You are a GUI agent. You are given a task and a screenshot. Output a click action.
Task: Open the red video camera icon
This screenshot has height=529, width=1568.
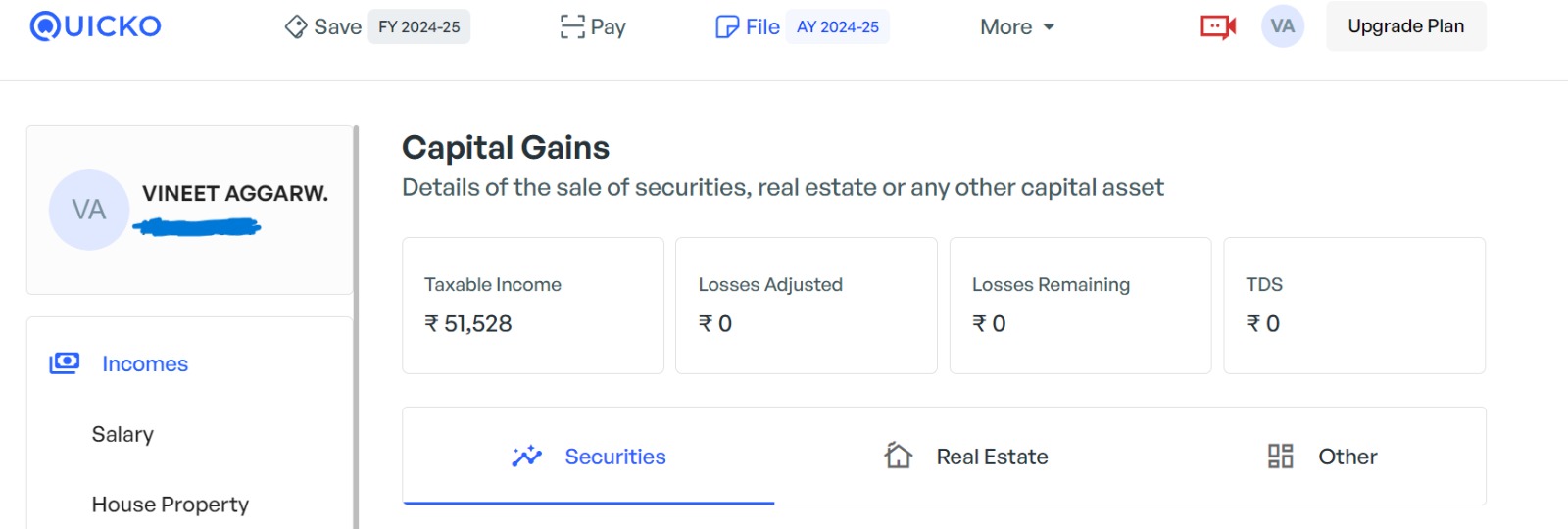(1218, 26)
